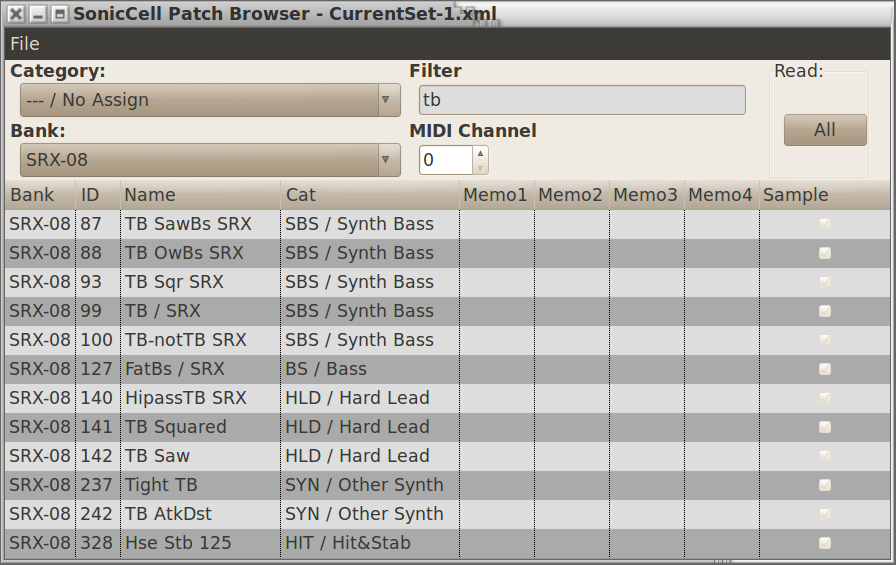The width and height of the screenshot is (896, 565).
Task: Toggle Sample checkbox for FatBs / SRX
Action: tap(825, 369)
